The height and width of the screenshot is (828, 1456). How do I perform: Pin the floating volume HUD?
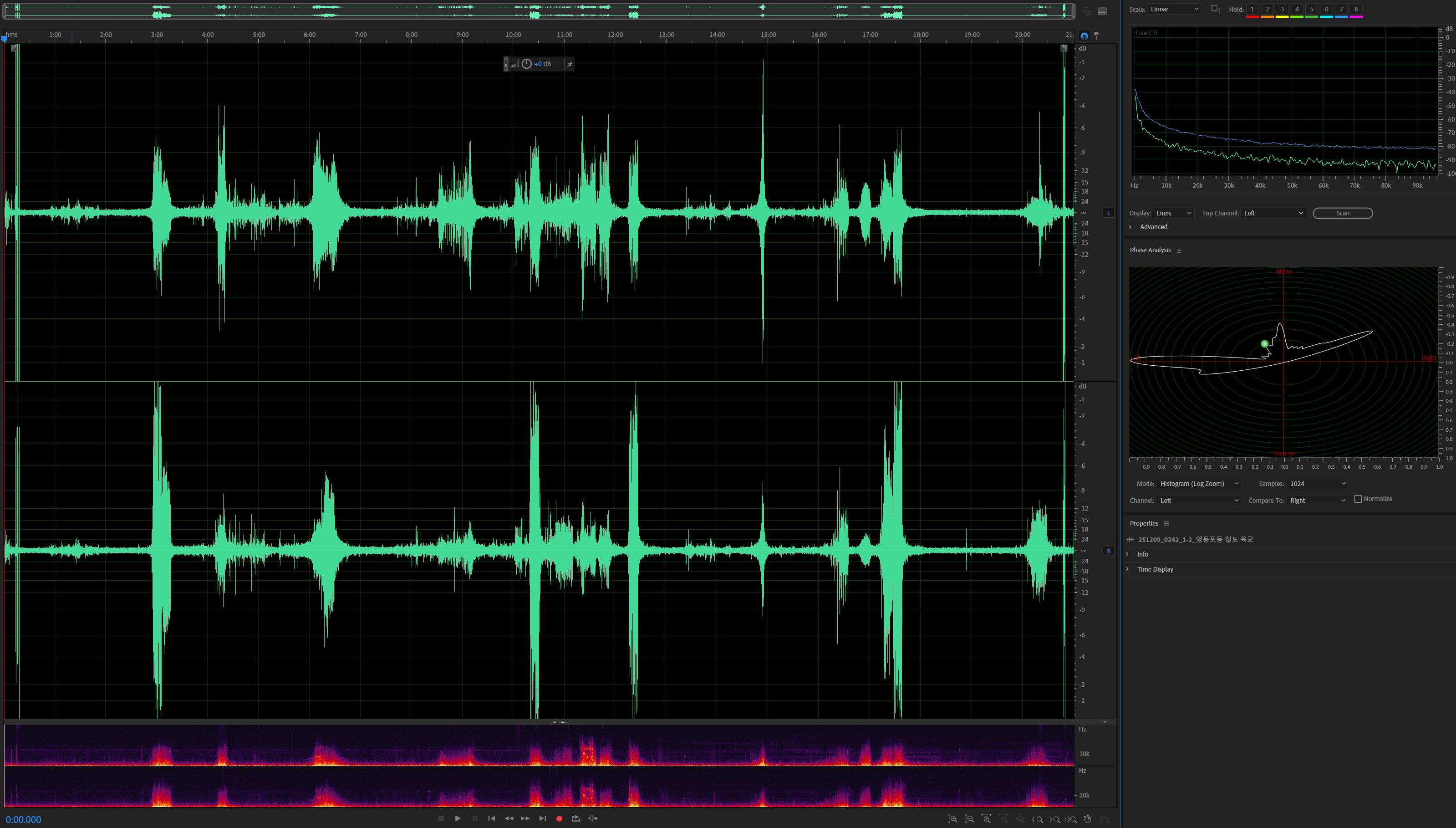[x=570, y=64]
